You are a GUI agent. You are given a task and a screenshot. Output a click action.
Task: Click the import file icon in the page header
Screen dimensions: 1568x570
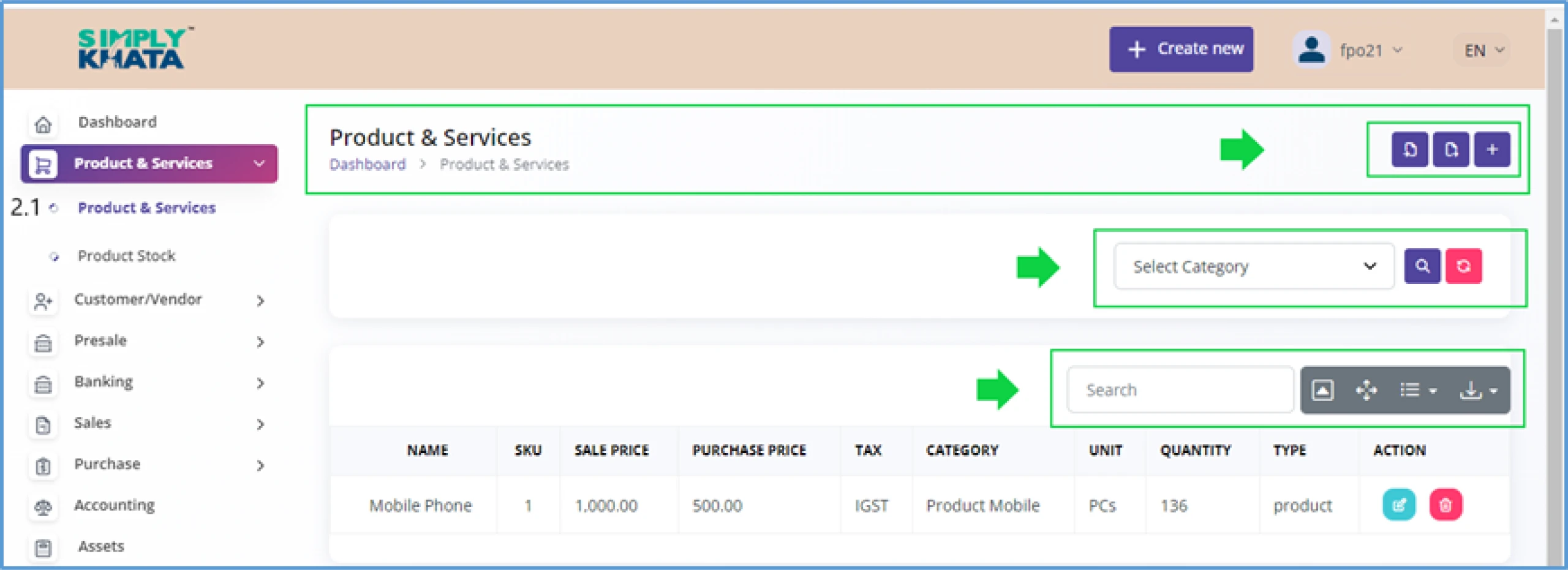1409,149
